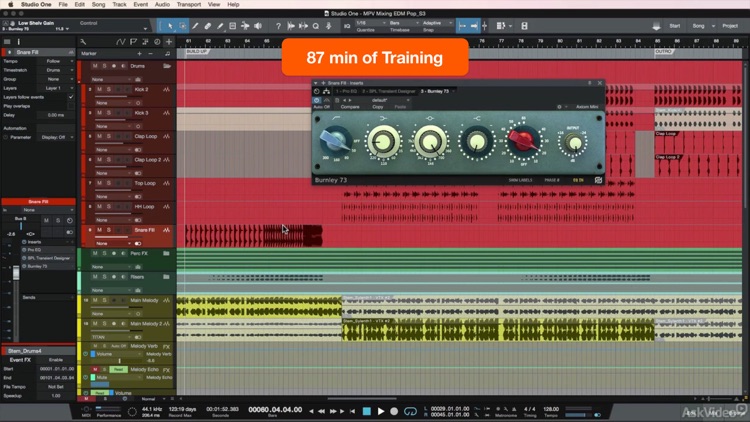750x422 pixels.
Task: Open Burnley 73 preset default dropdown
Action: 390,100
